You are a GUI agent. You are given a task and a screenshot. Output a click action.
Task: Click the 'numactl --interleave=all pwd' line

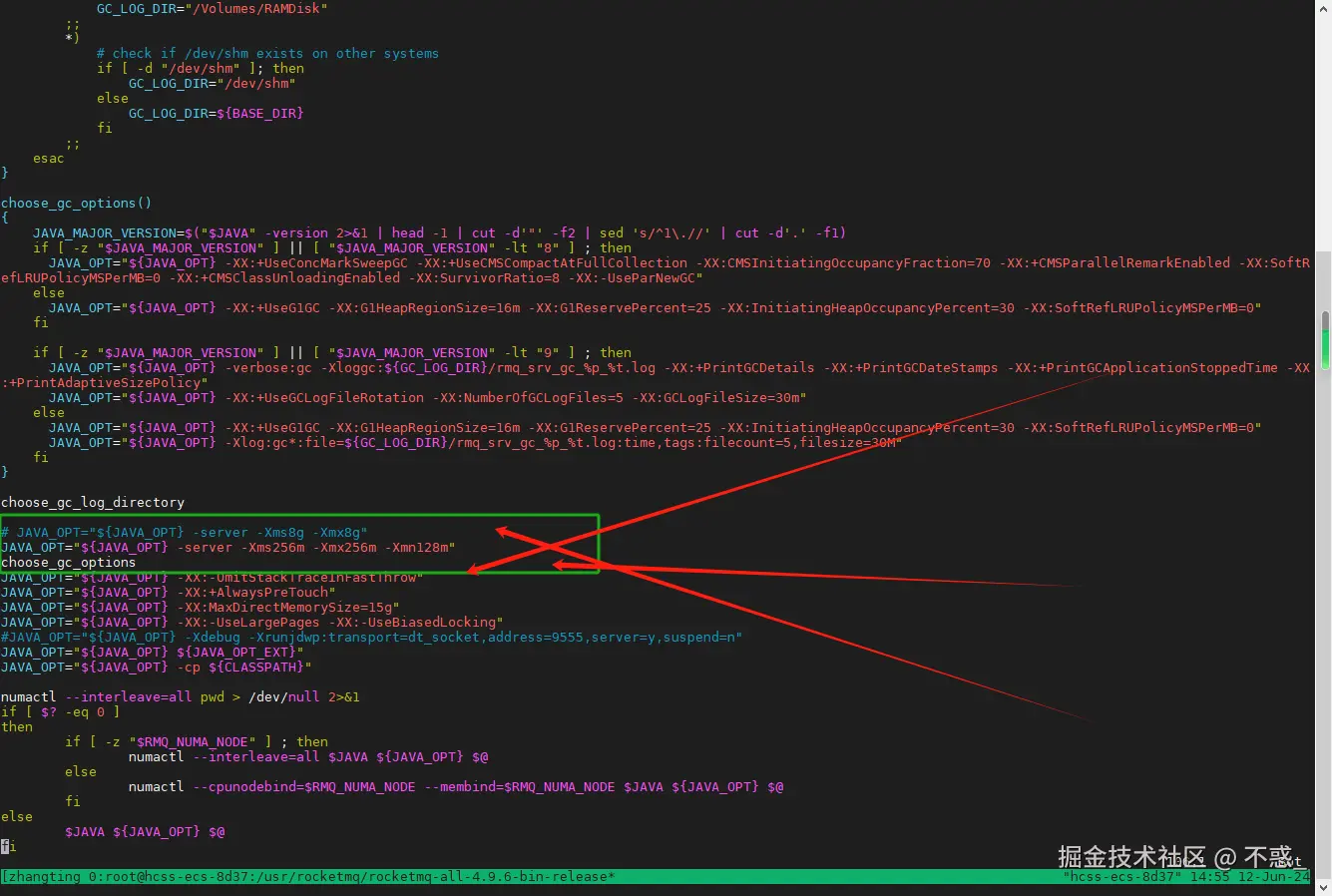coord(180,696)
